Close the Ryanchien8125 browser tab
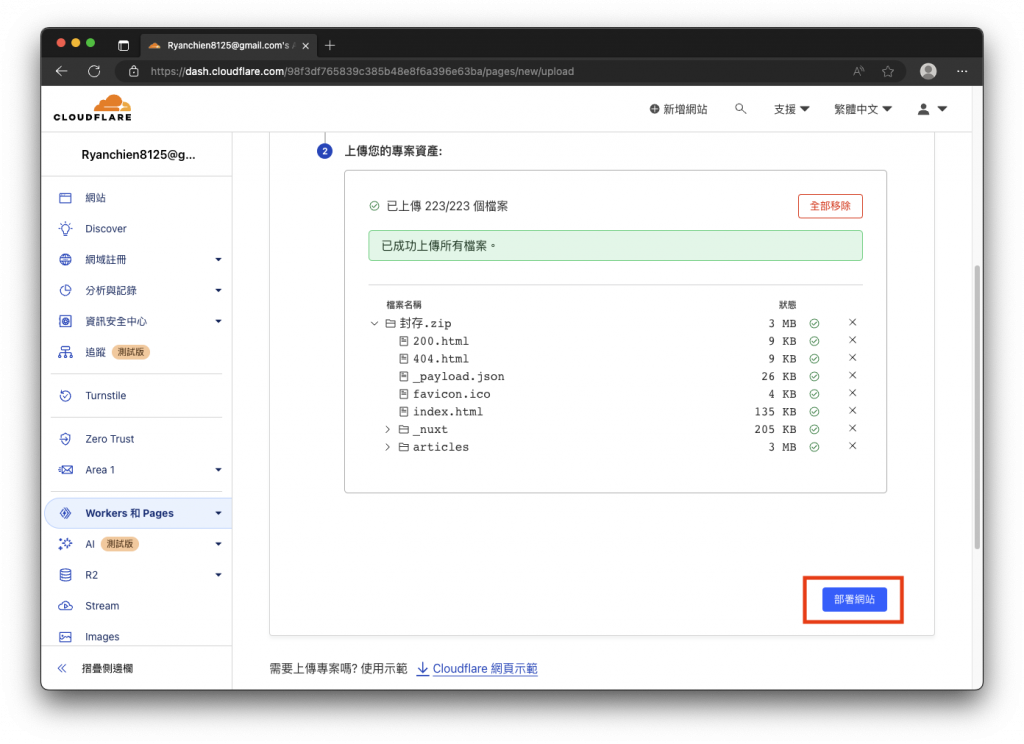1024x744 pixels. point(306,46)
